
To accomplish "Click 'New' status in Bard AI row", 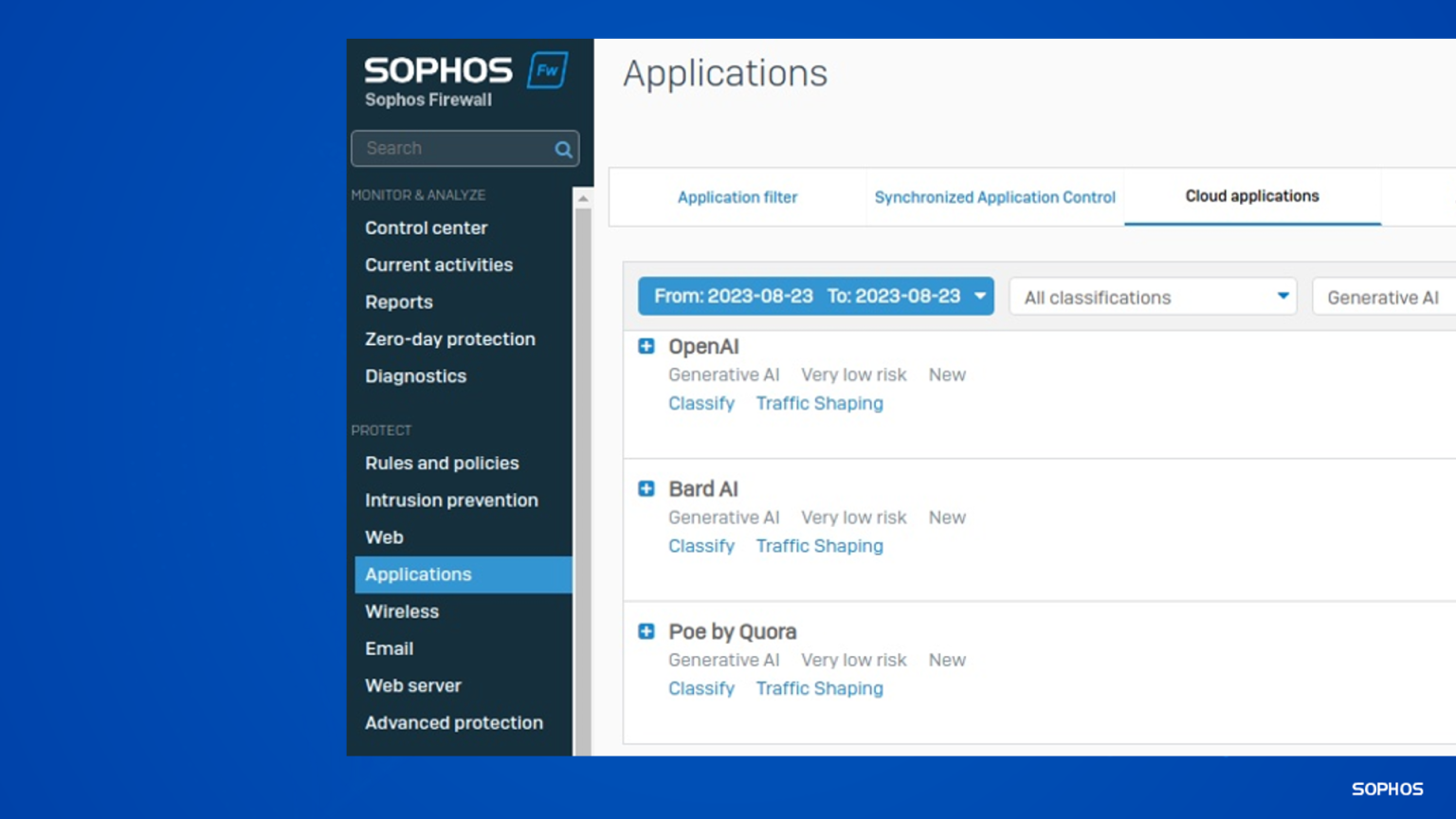I will coord(947,518).
